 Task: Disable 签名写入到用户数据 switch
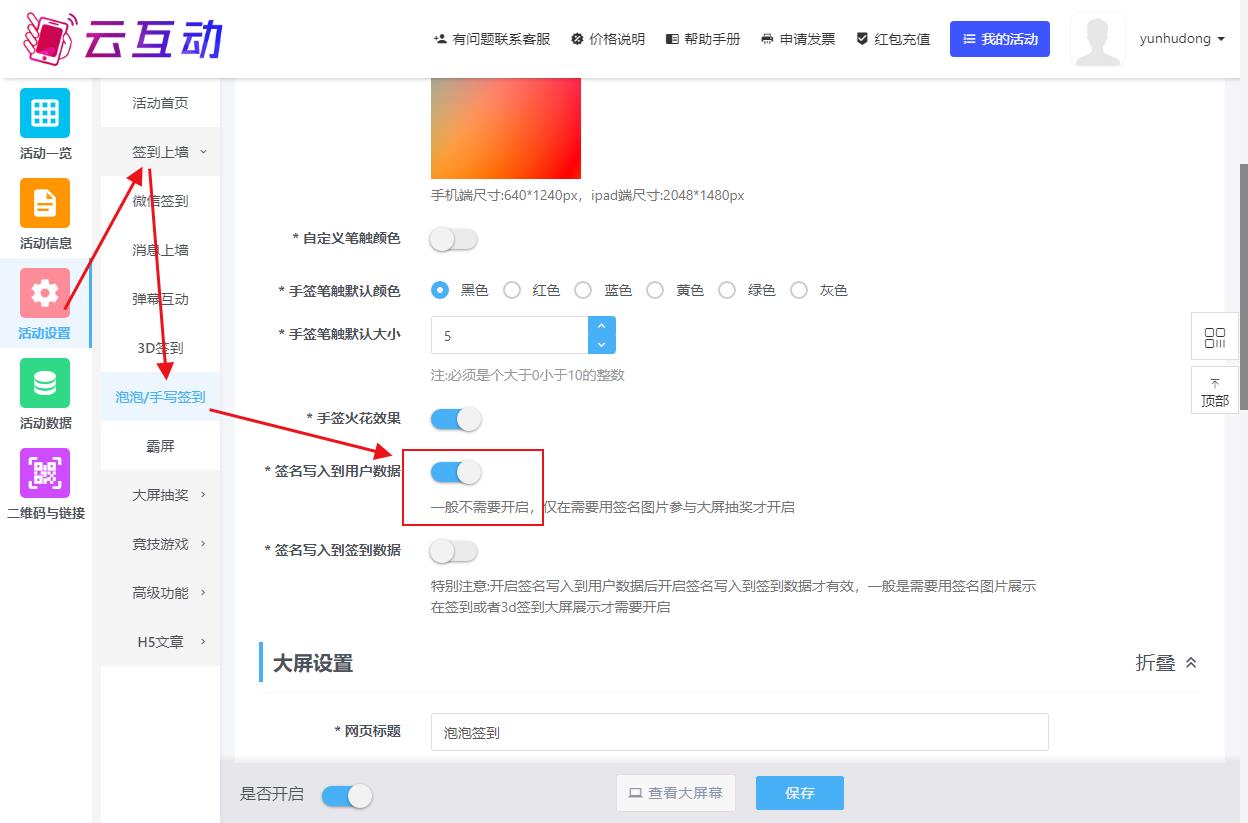(x=456, y=471)
